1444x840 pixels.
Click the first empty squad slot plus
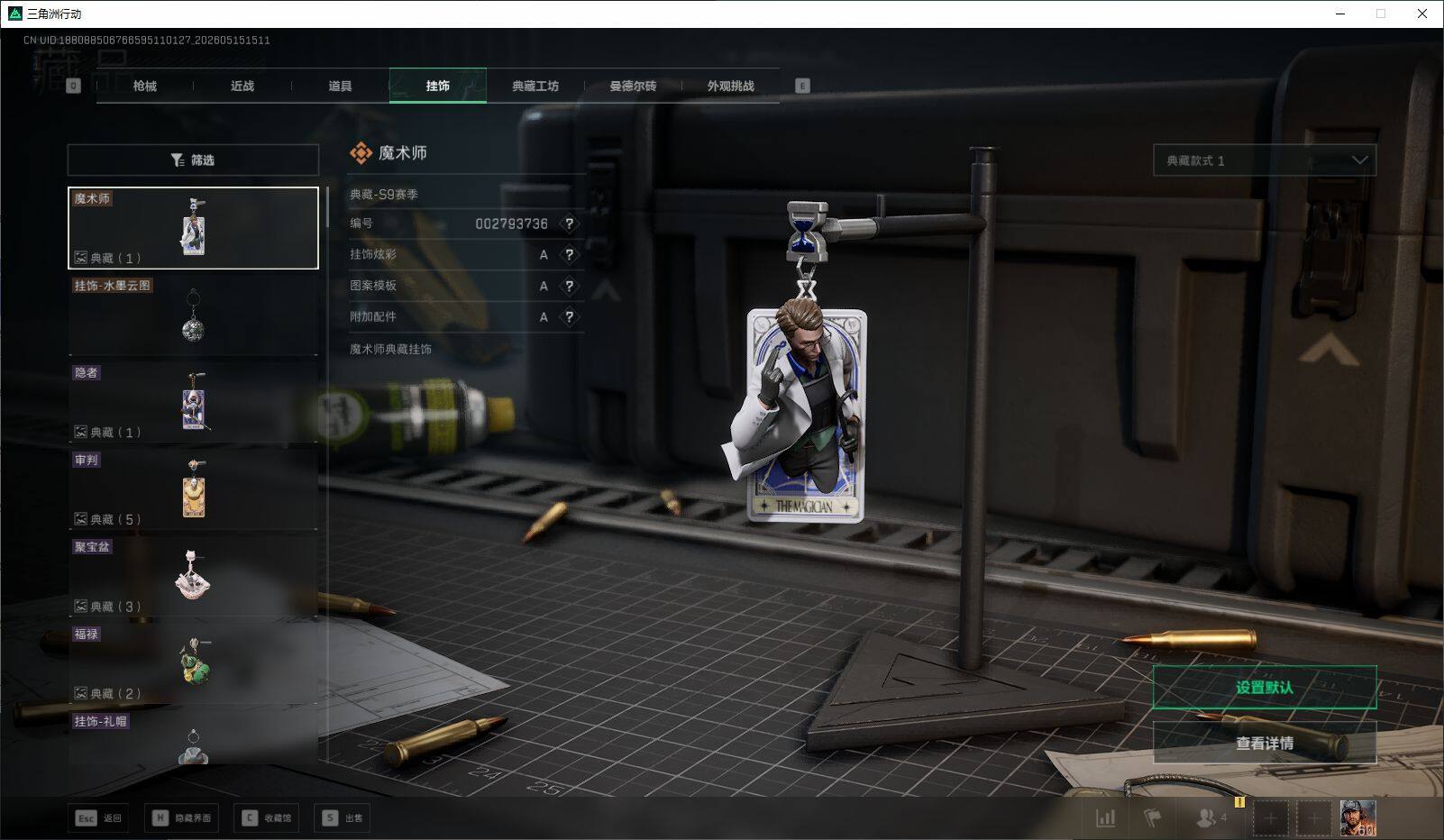coord(1270,818)
